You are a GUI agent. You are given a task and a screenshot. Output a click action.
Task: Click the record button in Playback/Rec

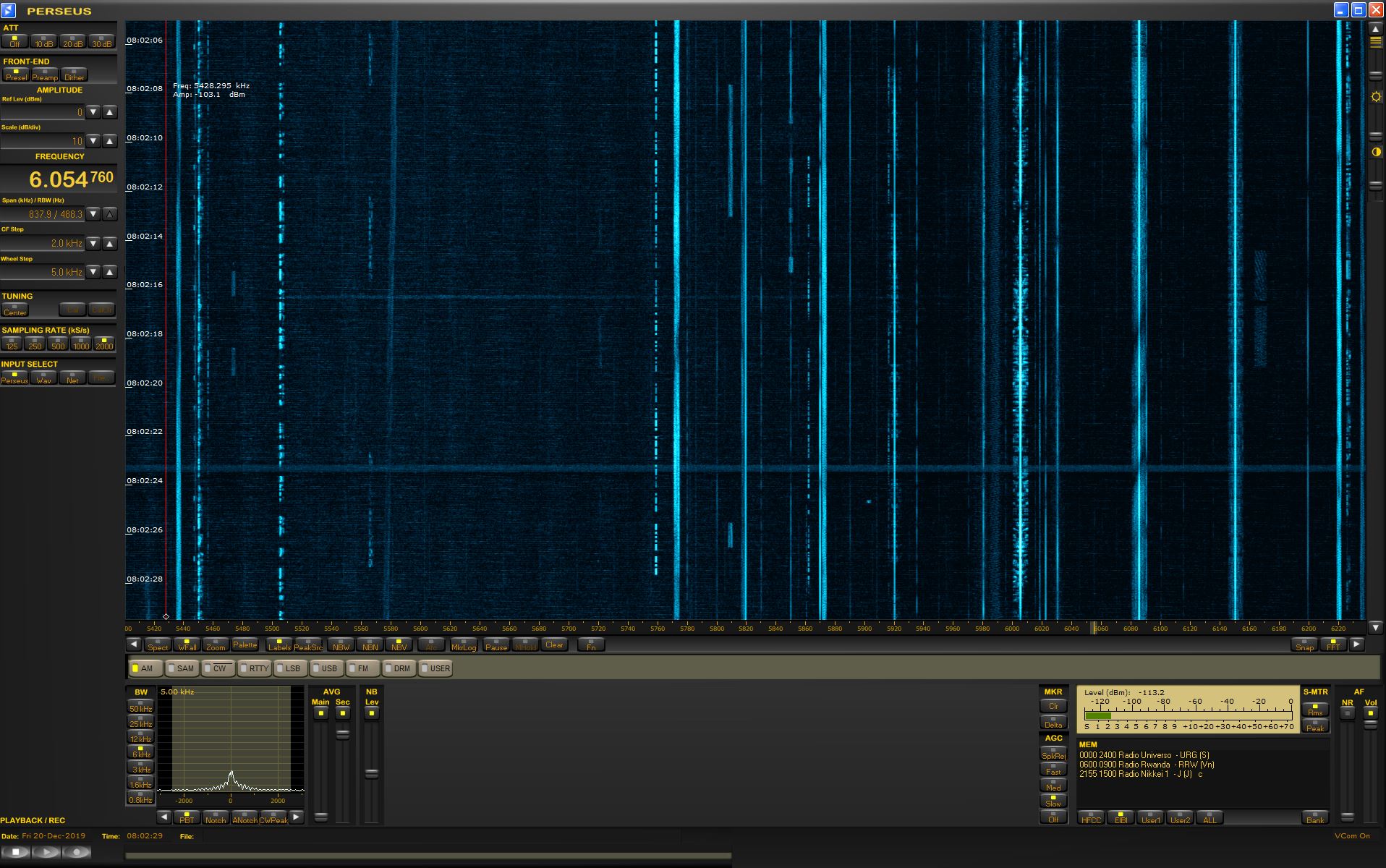(x=77, y=852)
